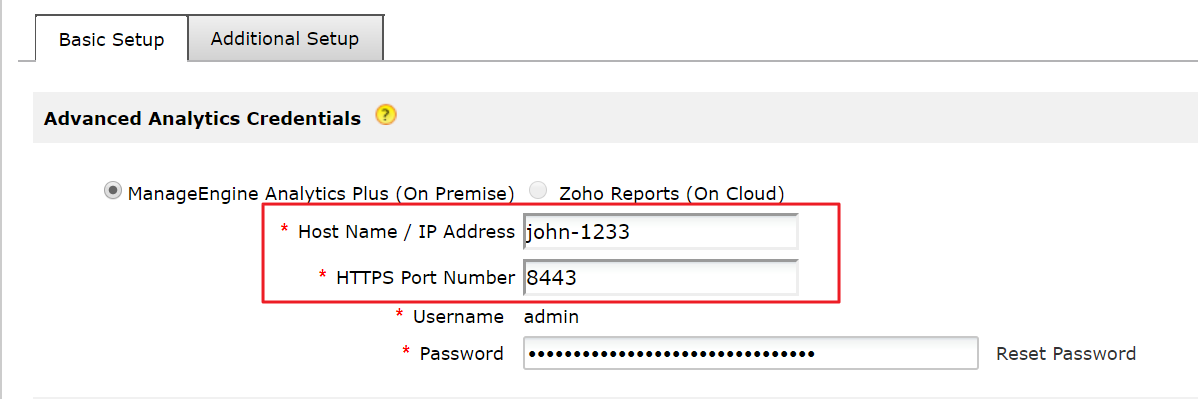Open the Additional Setup tab

[x=285, y=38]
